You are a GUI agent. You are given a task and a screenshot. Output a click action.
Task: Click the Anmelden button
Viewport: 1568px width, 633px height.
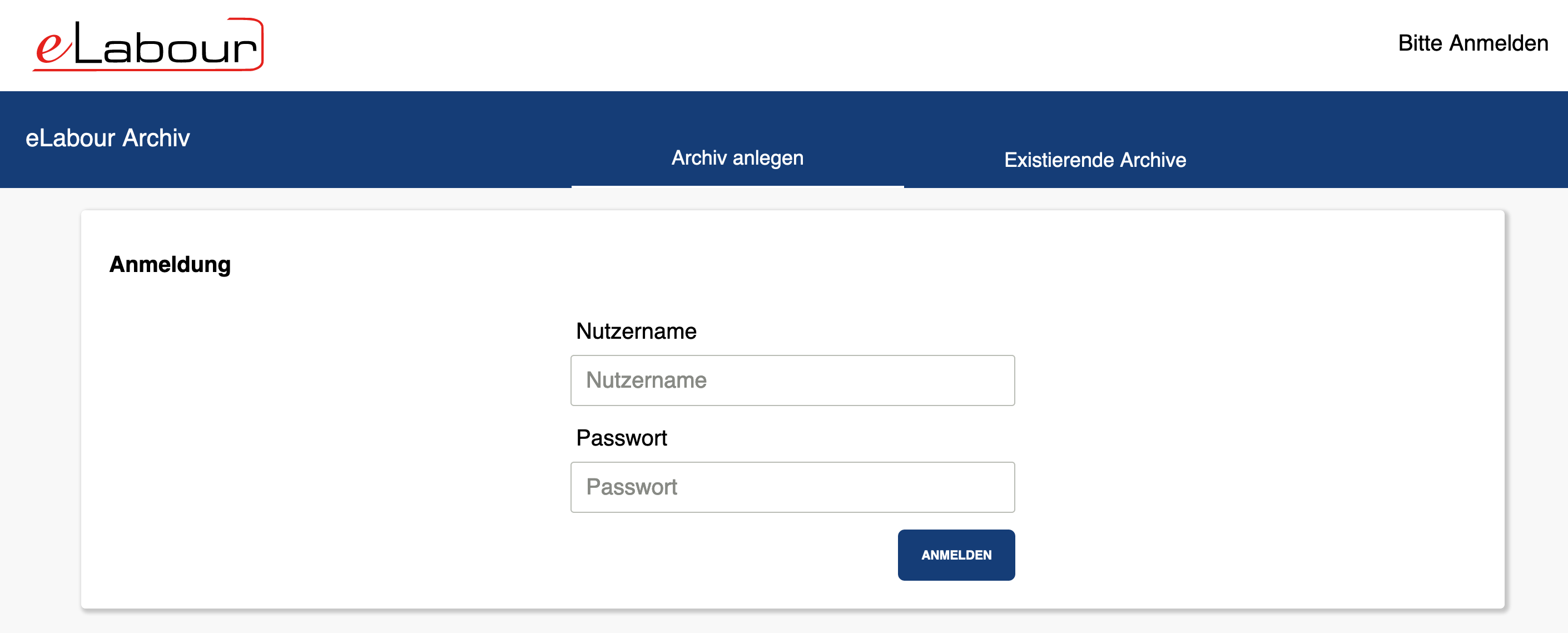[x=956, y=555]
